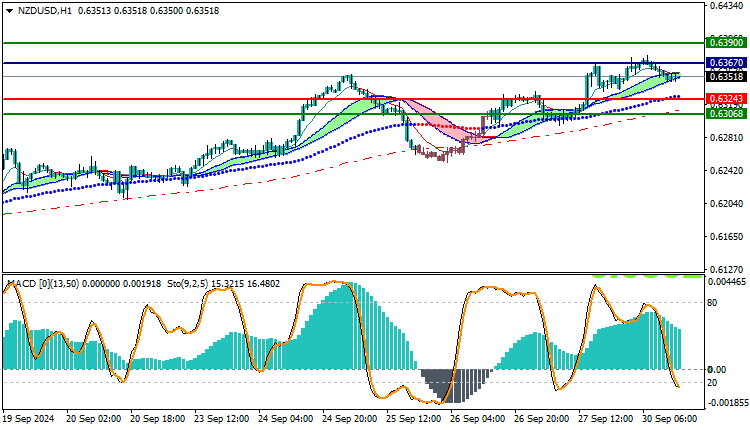Click the 26 Sep 04:00 time label
The height and width of the screenshot is (430, 750).
coord(478,419)
